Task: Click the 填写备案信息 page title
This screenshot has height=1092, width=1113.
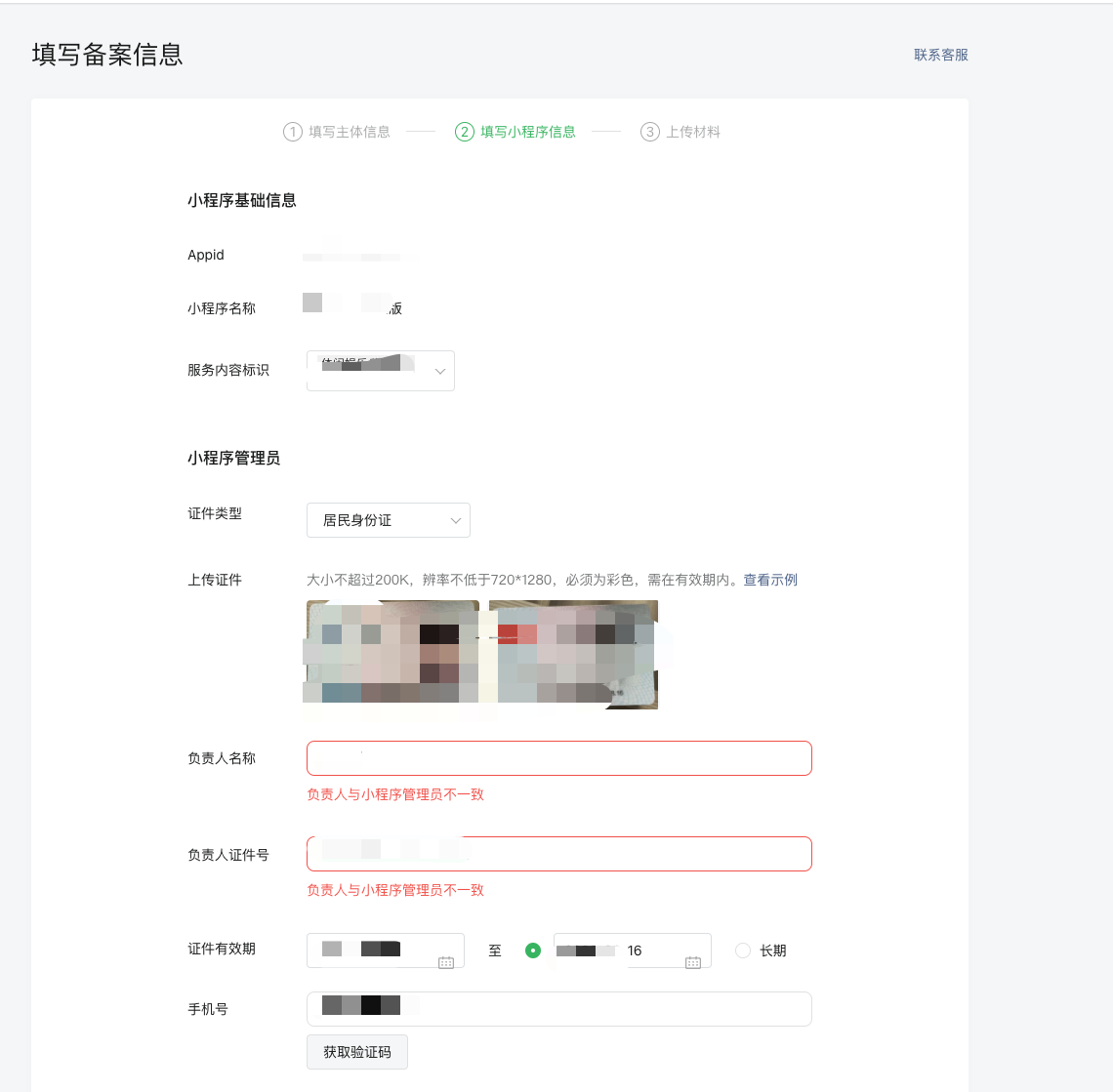Action: click(107, 55)
